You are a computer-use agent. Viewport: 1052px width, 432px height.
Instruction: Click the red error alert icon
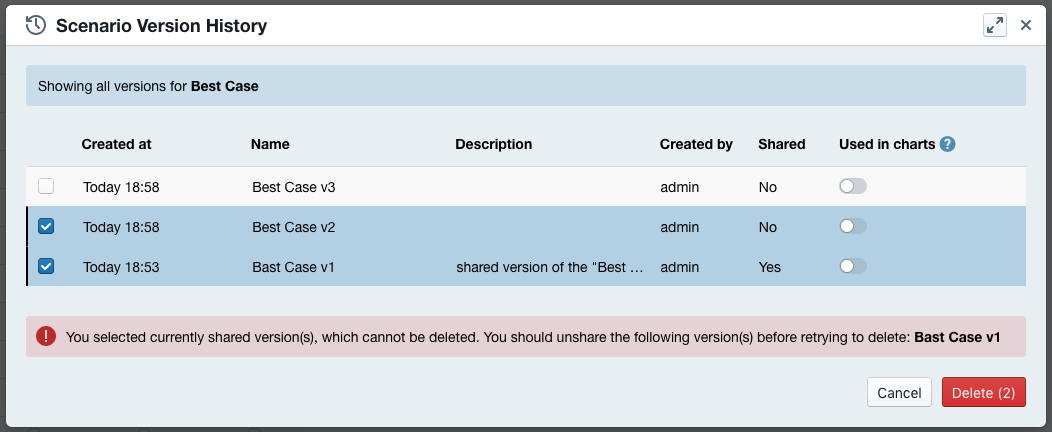[46, 337]
